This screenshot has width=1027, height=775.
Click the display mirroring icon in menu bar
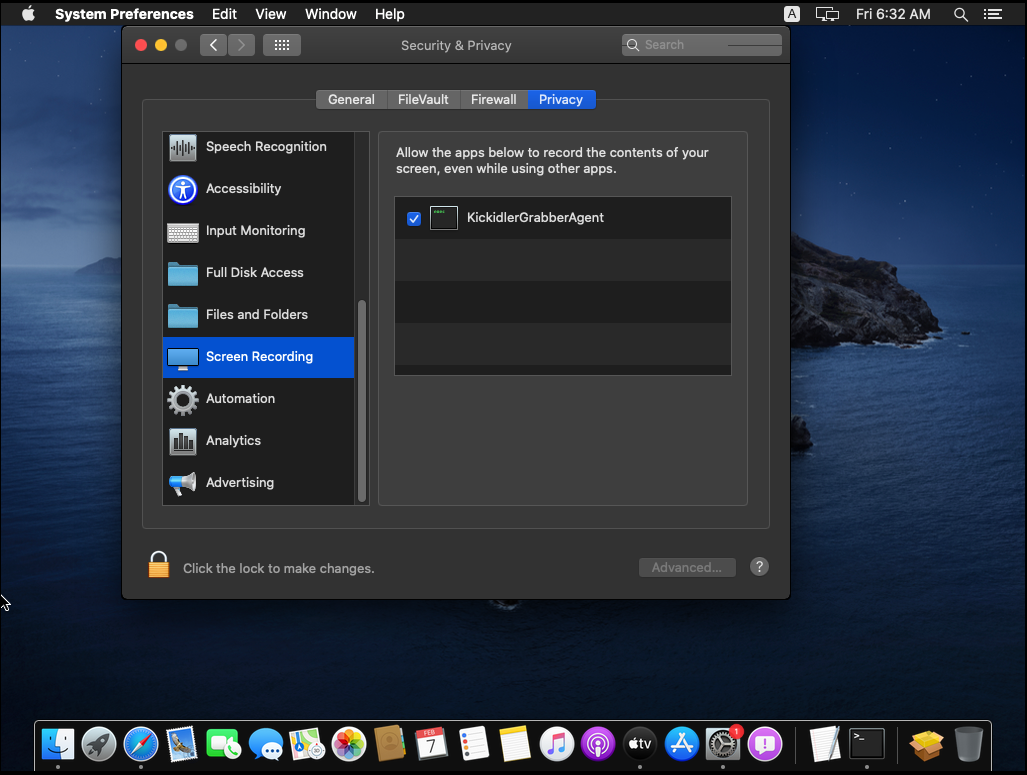pos(827,14)
